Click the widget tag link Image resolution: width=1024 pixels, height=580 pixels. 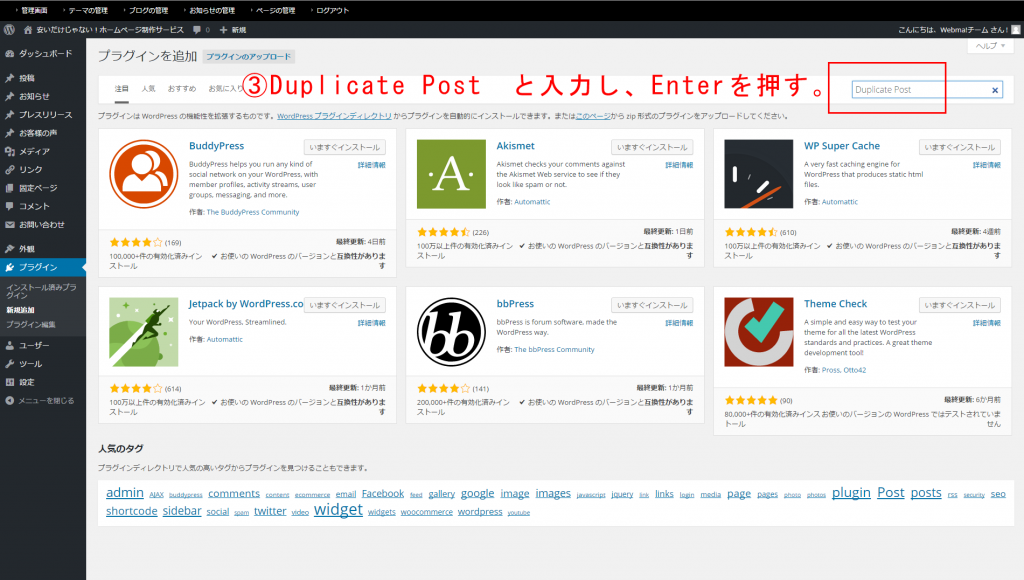click(338, 509)
